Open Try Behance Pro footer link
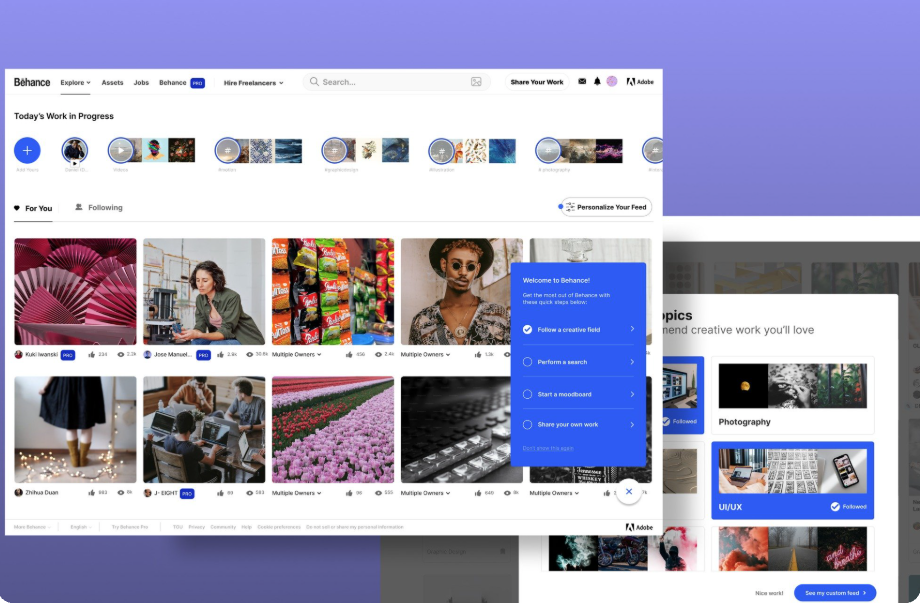 click(x=130, y=527)
